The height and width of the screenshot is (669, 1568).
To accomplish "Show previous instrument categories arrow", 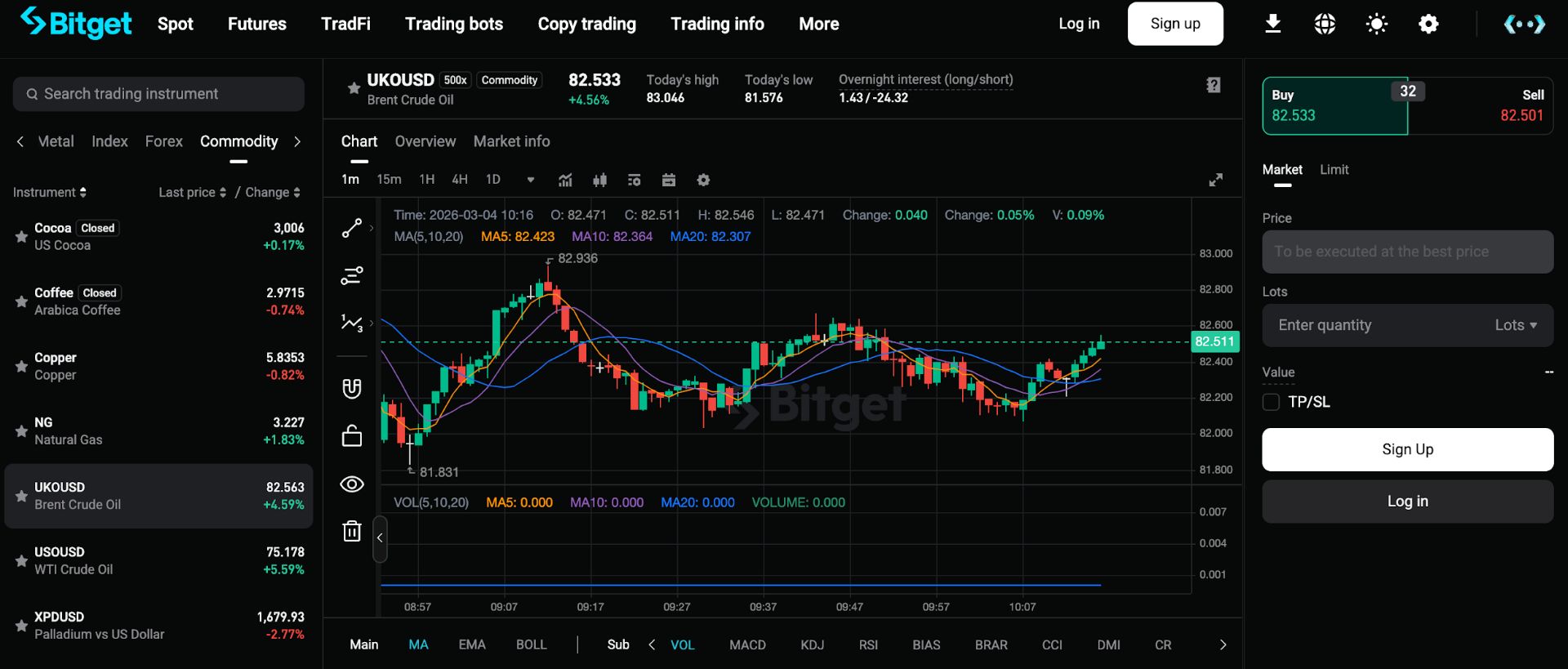I will pyautogui.click(x=20, y=141).
